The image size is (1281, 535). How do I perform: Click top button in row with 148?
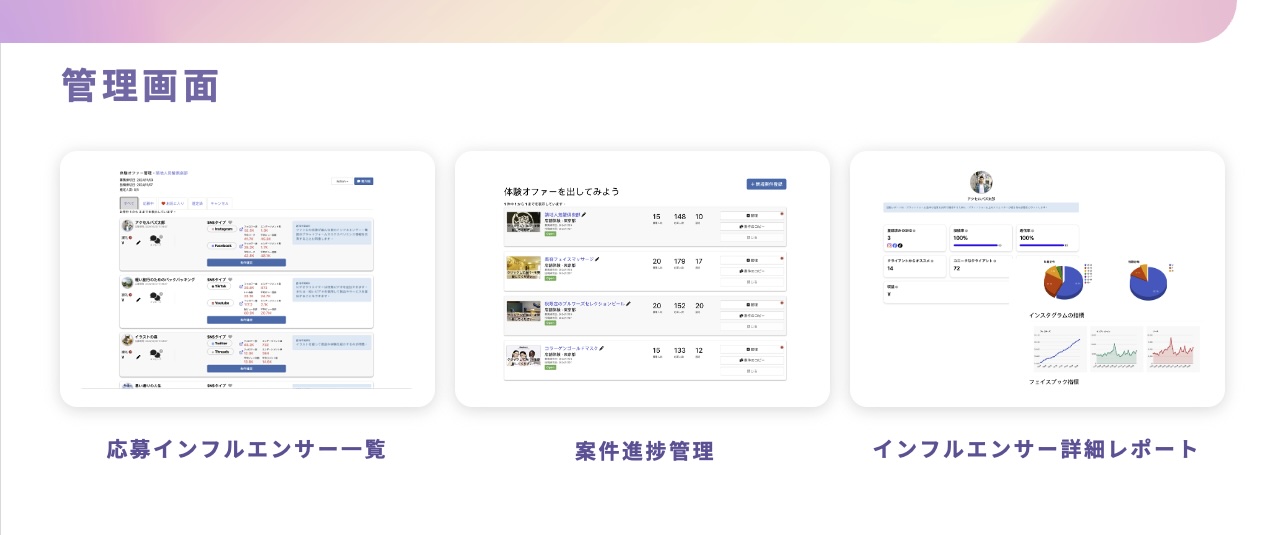pyautogui.click(x=752, y=215)
